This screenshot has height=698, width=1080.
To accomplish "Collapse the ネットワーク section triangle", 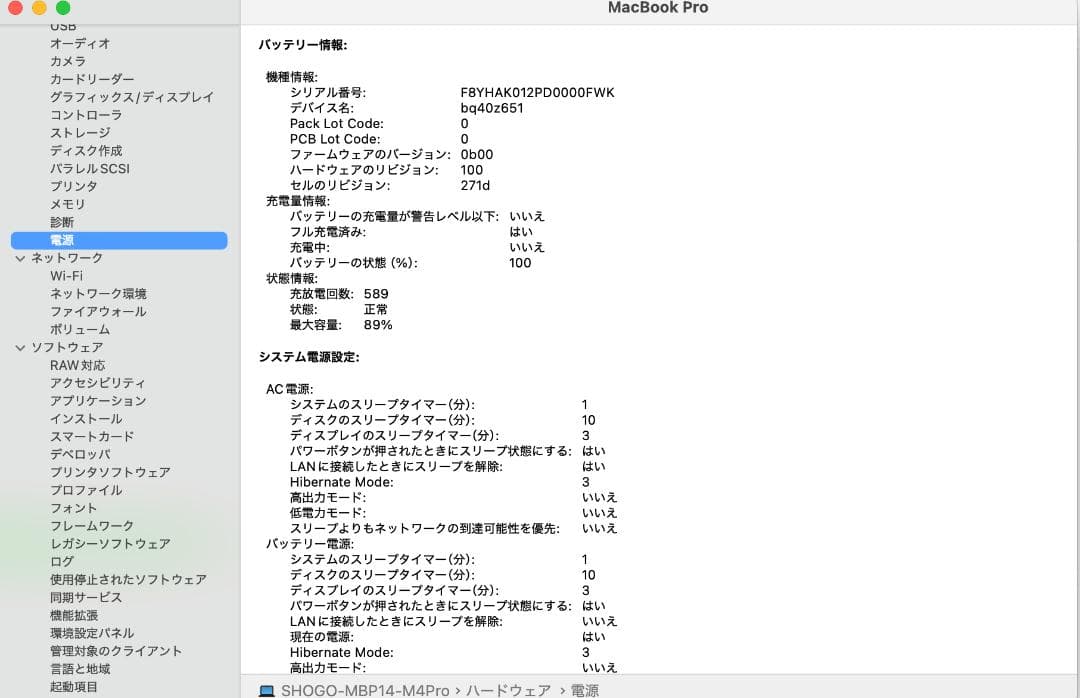I will 20,257.
